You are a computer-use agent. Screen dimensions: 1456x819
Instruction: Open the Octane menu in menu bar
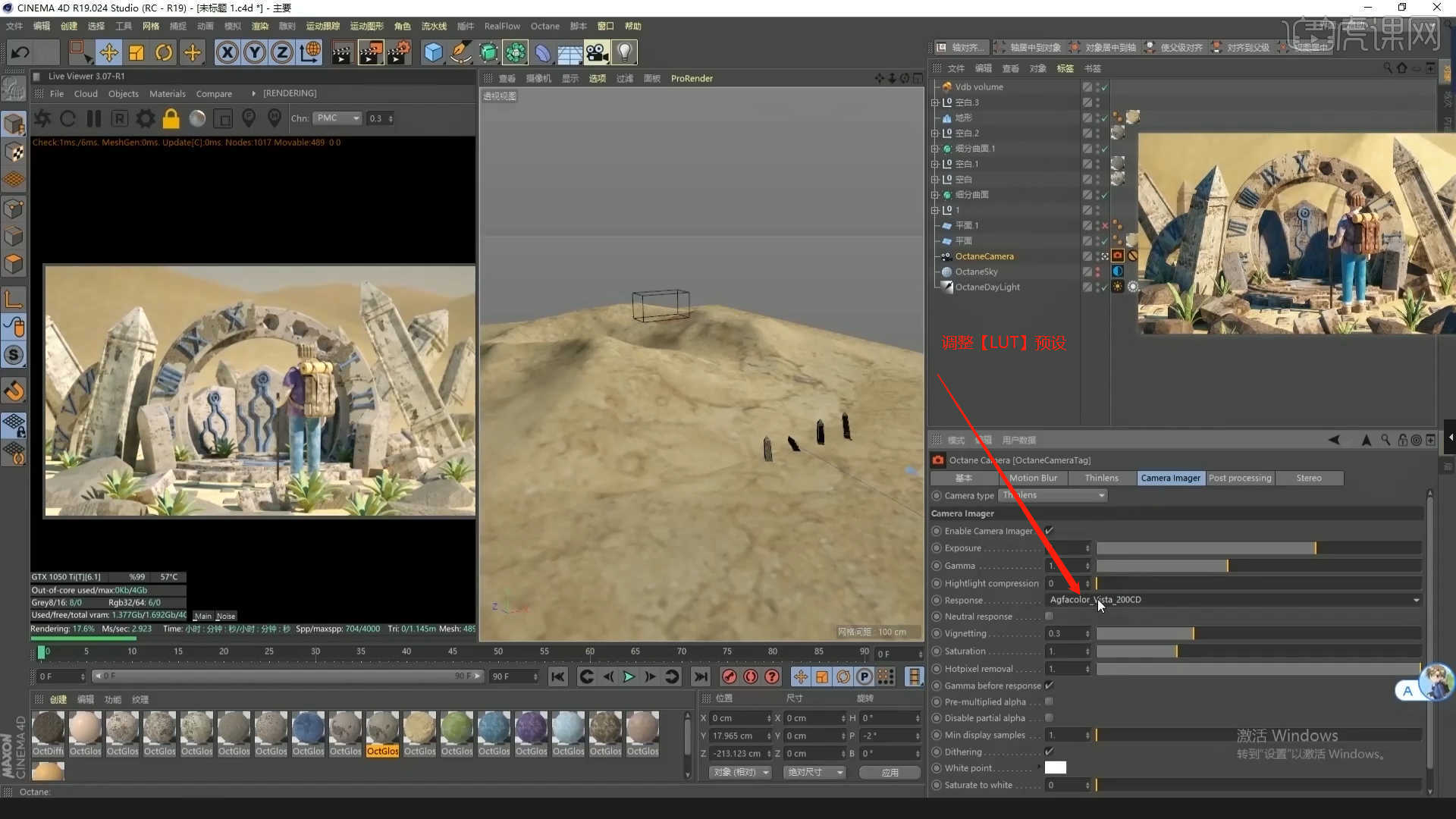(x=544, y=26)
